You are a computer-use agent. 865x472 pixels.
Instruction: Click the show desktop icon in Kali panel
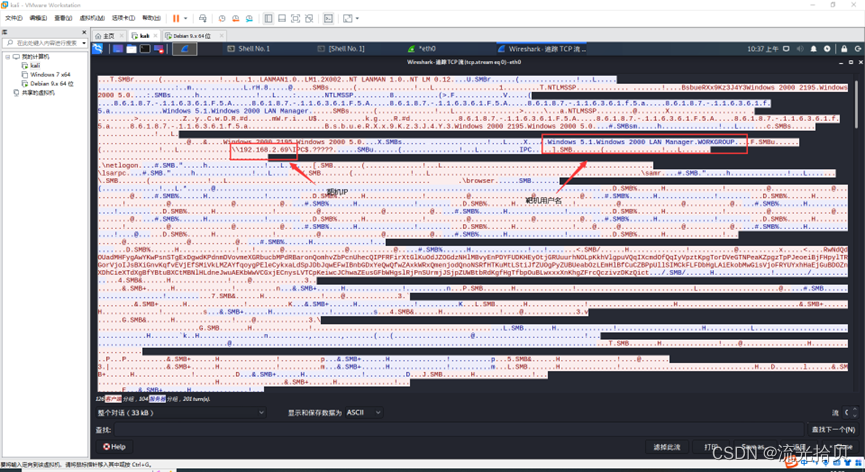coord(118,49)
